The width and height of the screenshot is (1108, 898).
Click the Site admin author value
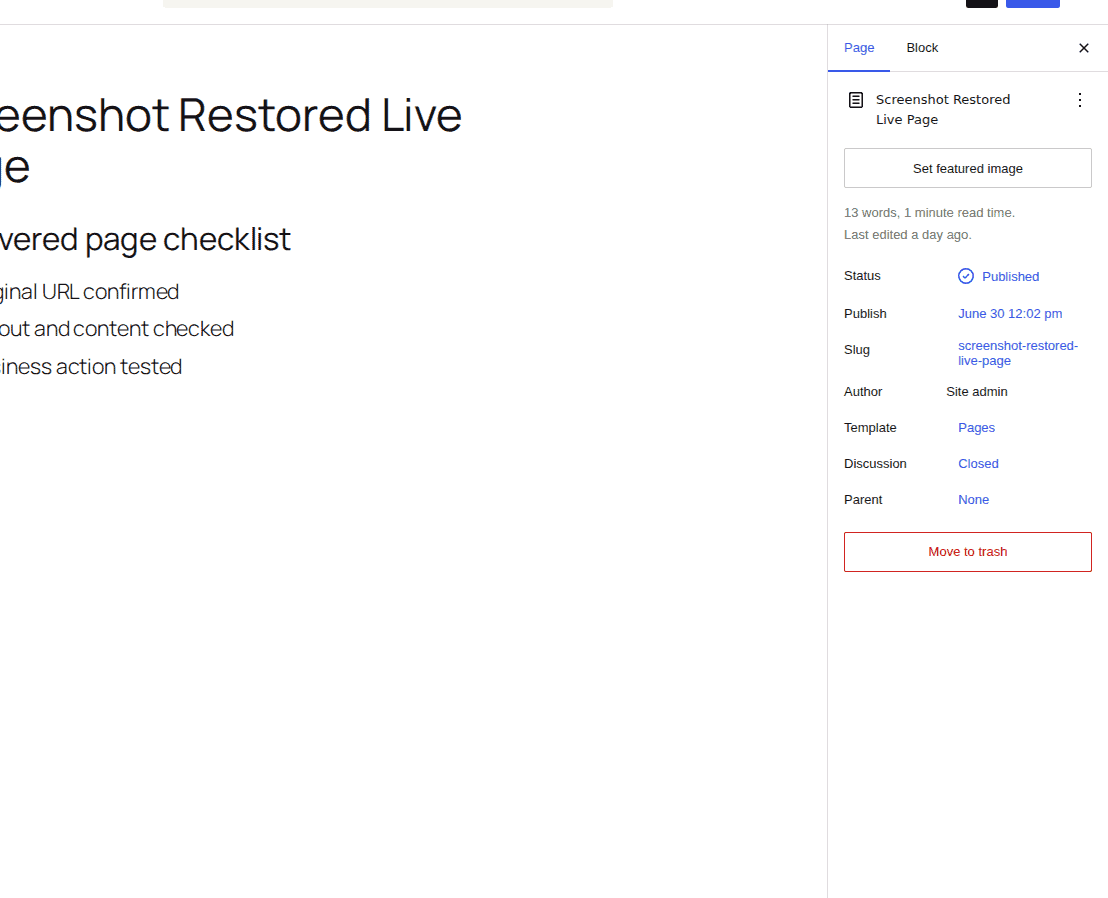(977, 391)
